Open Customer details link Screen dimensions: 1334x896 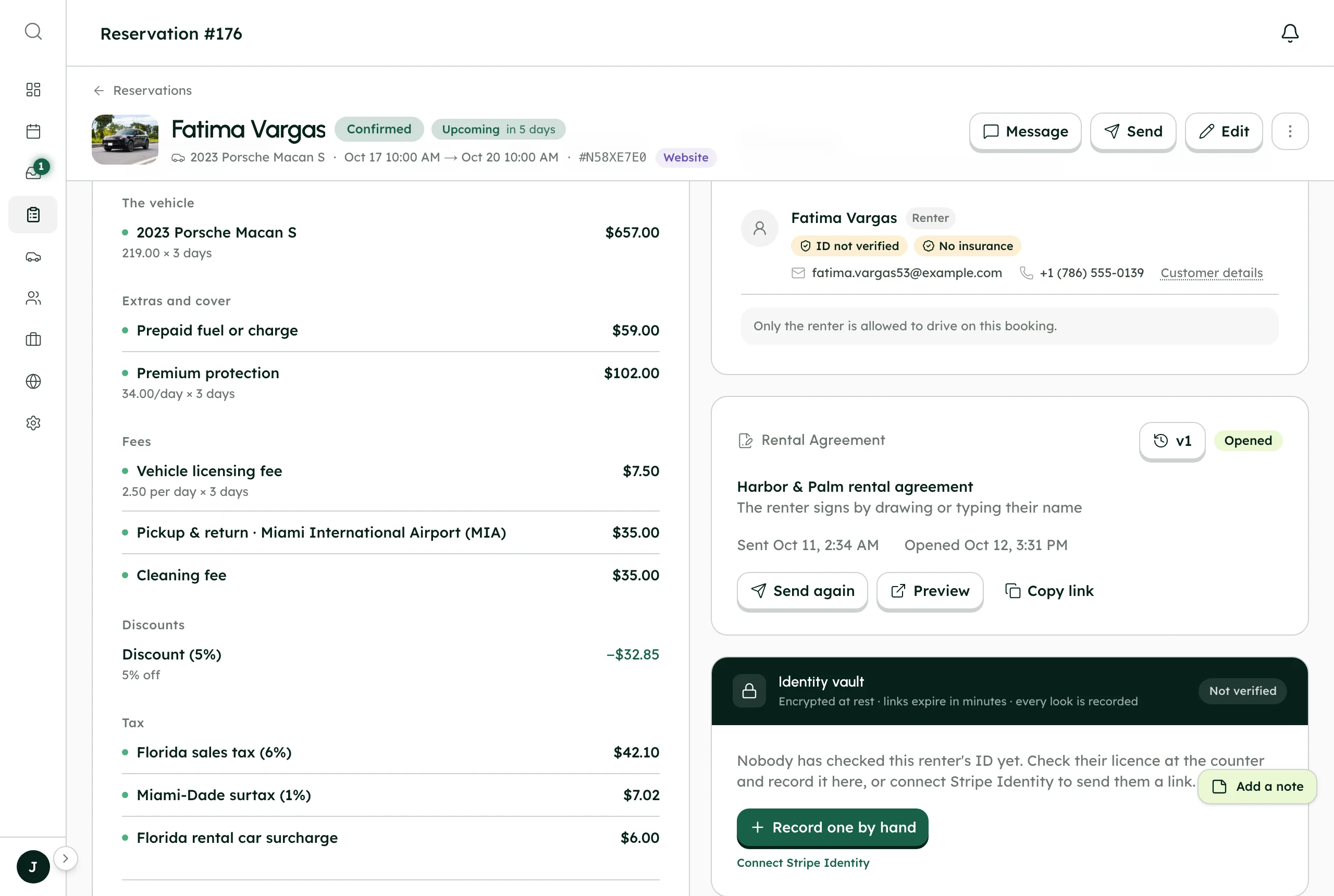tap(1211, 273)
